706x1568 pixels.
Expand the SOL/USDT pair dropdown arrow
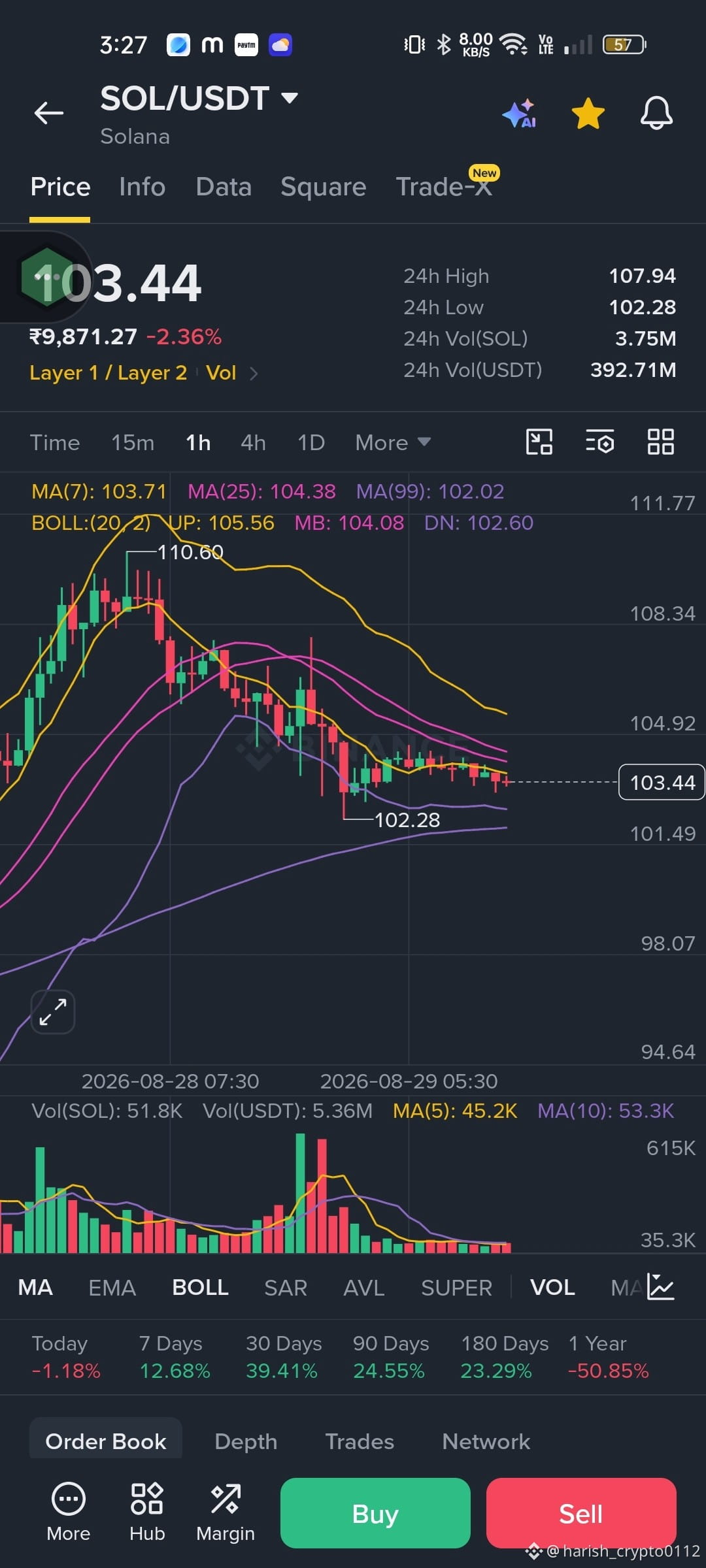click(289, 99)
